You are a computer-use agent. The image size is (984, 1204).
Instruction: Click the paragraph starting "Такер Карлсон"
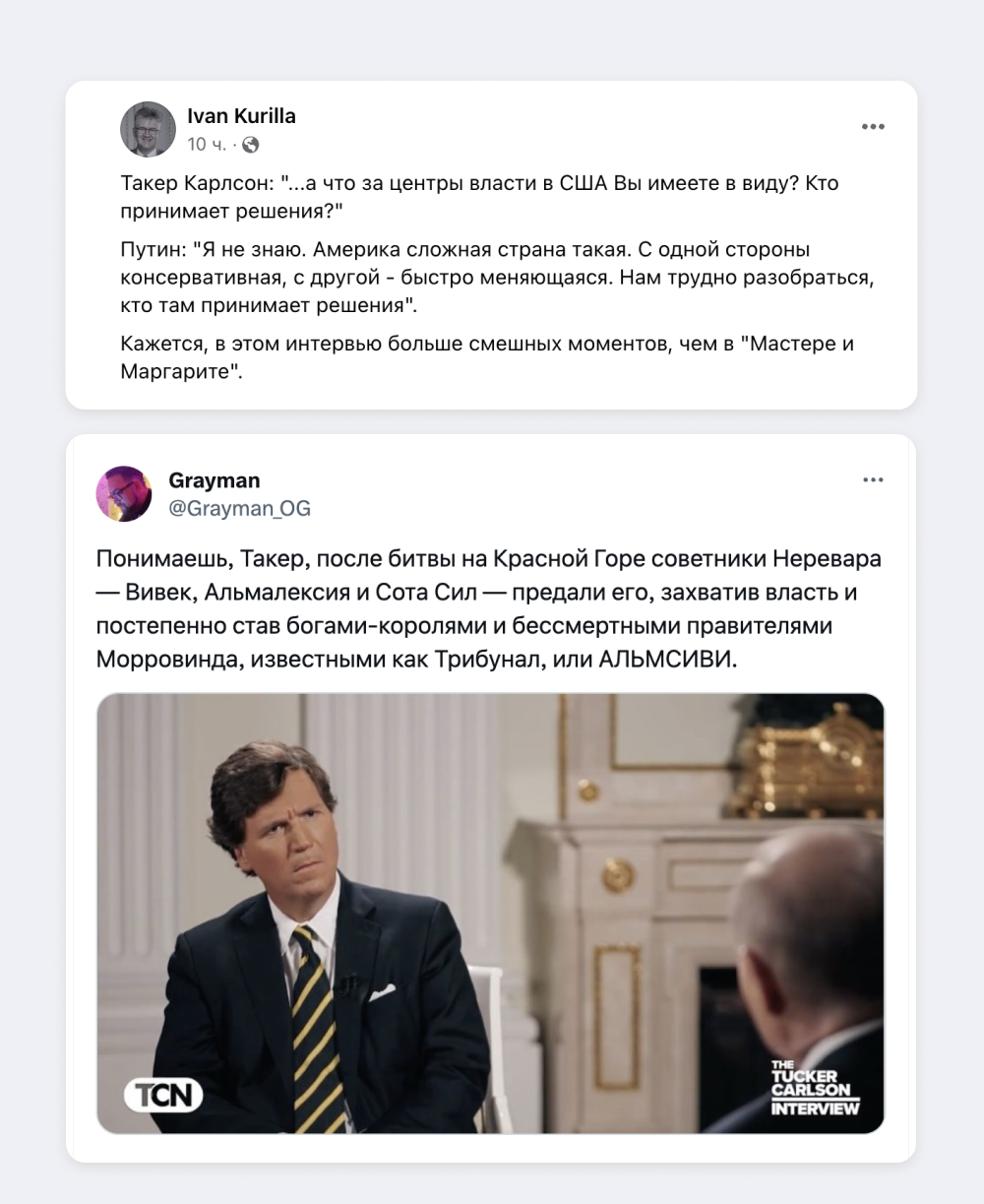click(x=479, y=197)
